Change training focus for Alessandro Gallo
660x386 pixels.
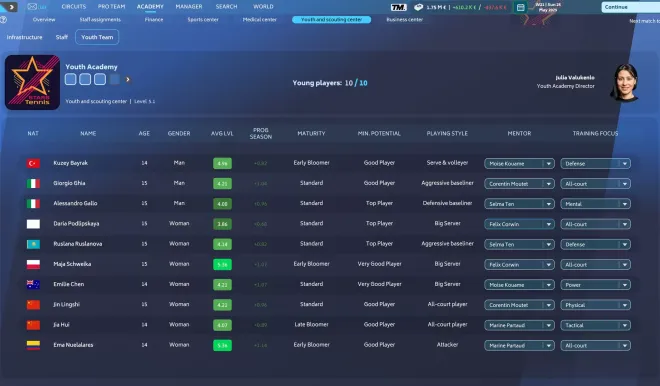[596, 204]
